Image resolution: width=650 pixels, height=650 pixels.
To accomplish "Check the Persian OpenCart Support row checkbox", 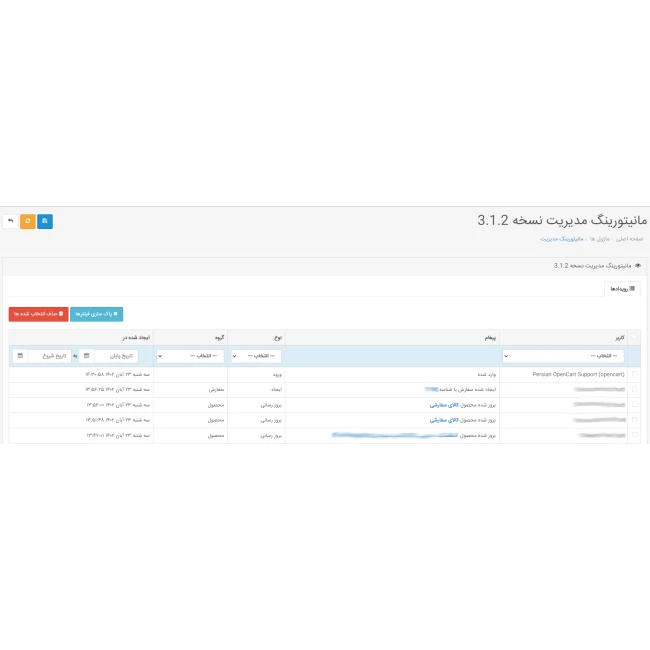I will (x=636, y=374).
